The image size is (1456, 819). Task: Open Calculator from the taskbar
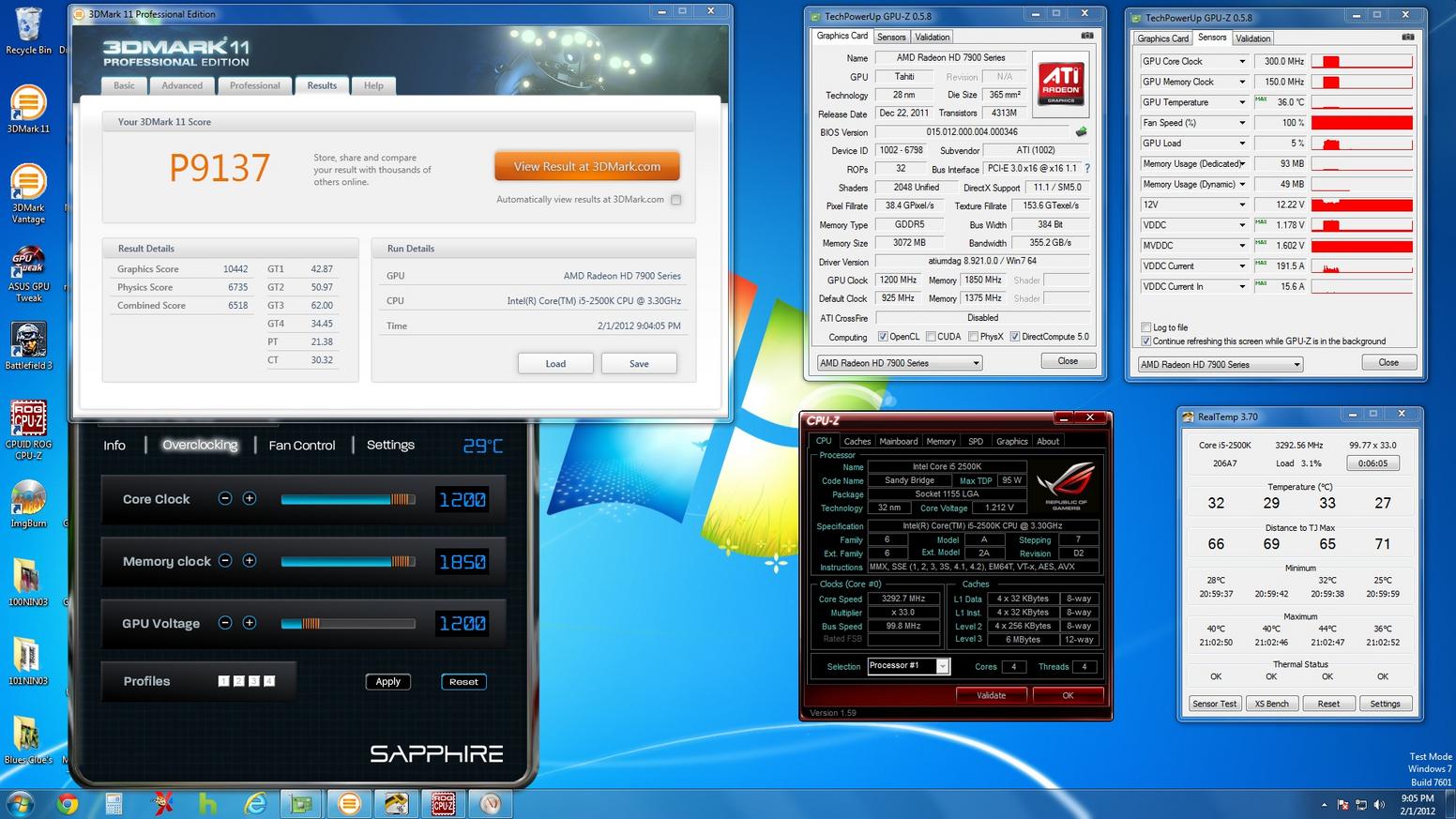(x=114, y=804)
